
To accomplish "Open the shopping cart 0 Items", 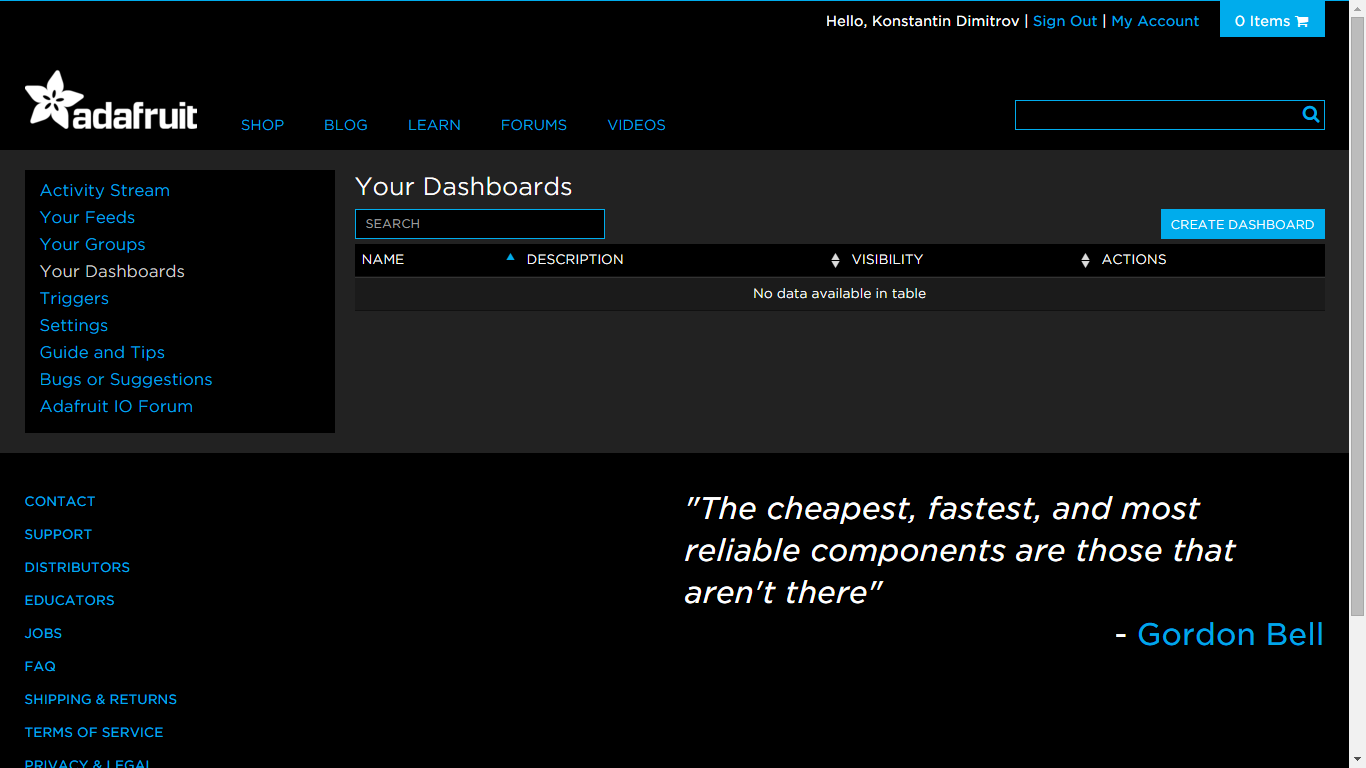I will coord(1272,20).
